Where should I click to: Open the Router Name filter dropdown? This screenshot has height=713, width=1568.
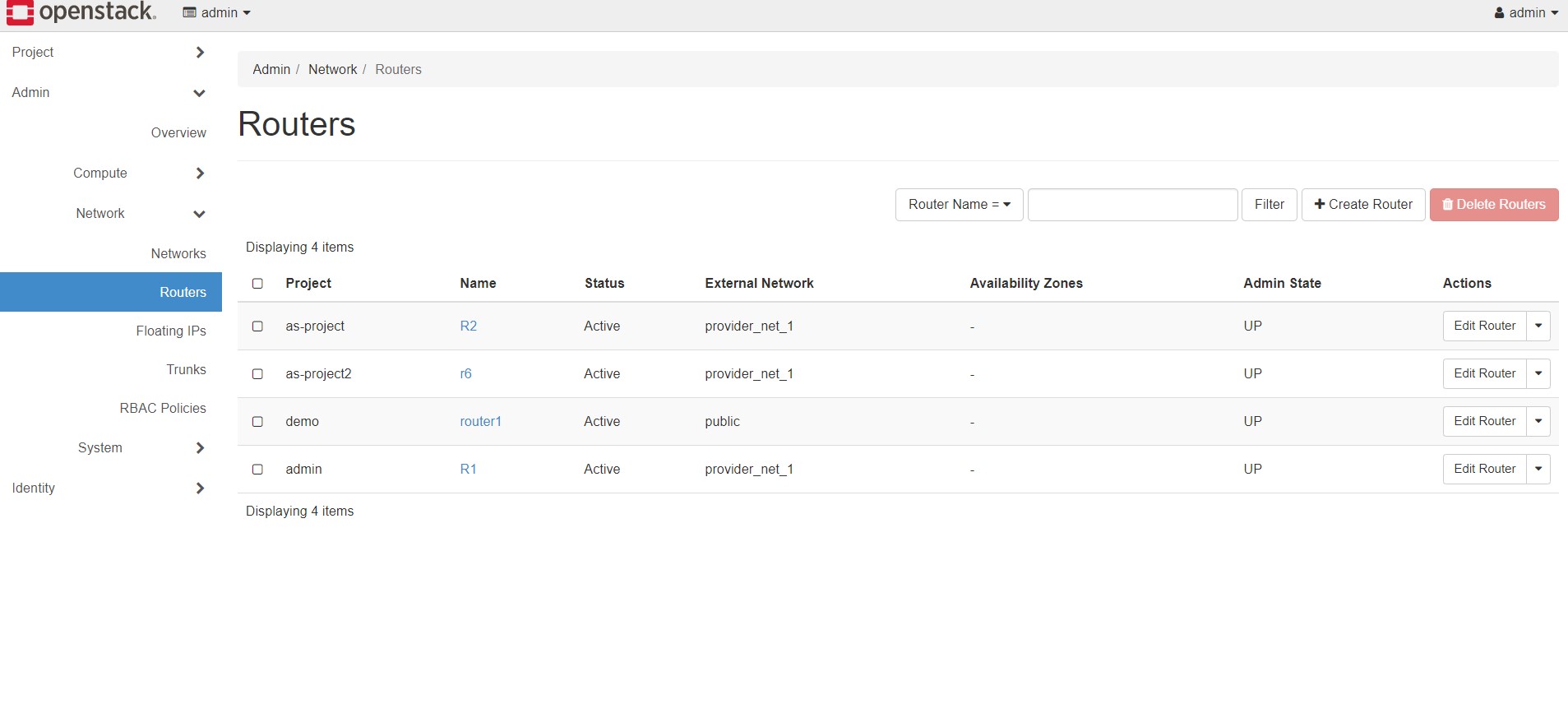(x=959, y=205)
